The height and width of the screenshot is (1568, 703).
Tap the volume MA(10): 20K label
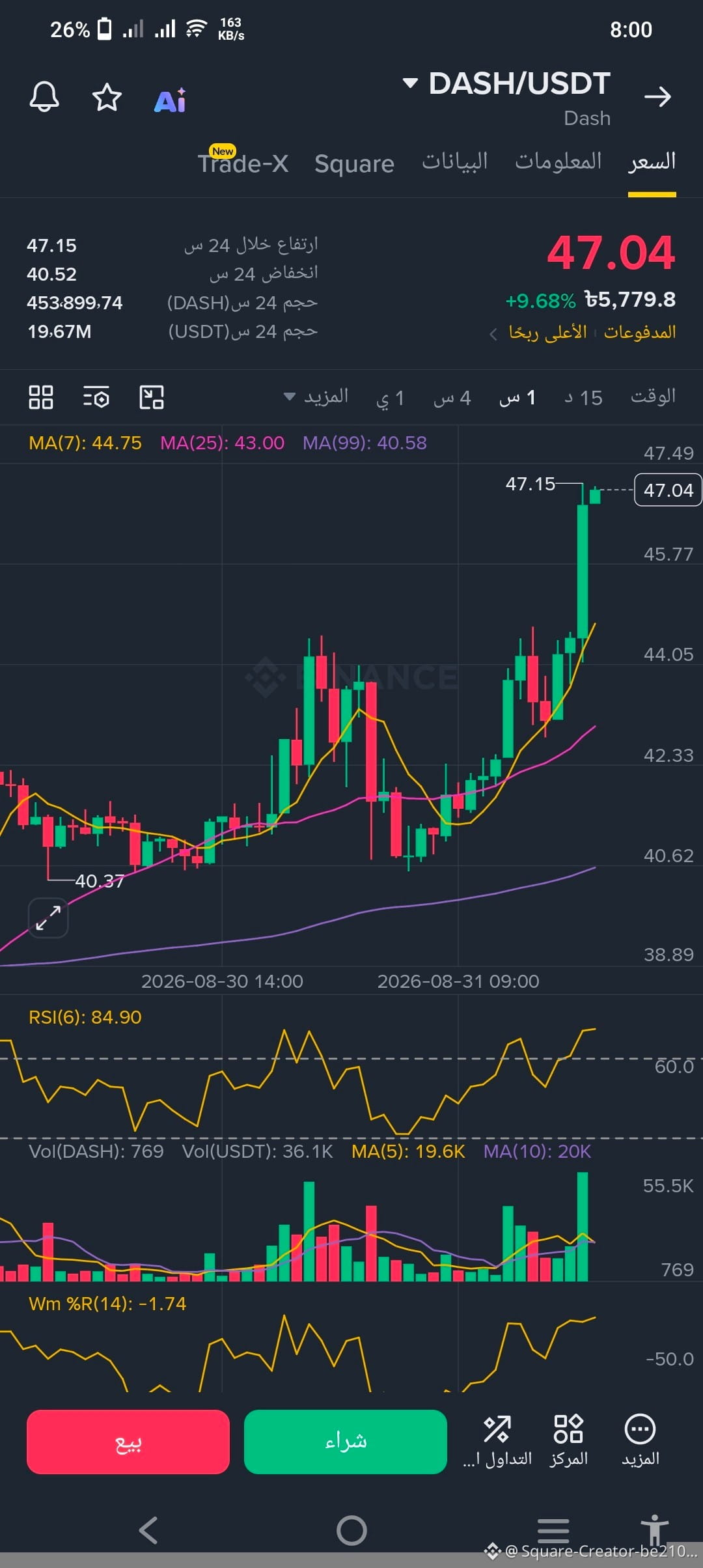click(538, 1151)
